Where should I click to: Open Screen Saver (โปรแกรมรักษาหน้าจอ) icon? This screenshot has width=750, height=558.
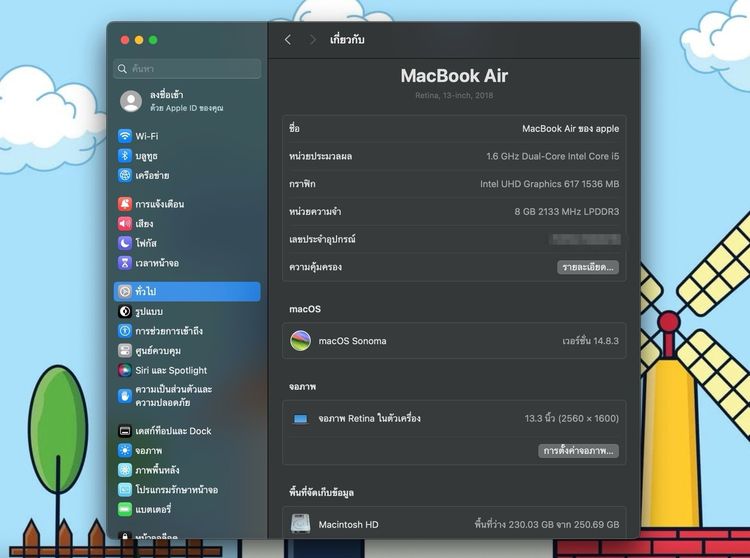(125, 490)
